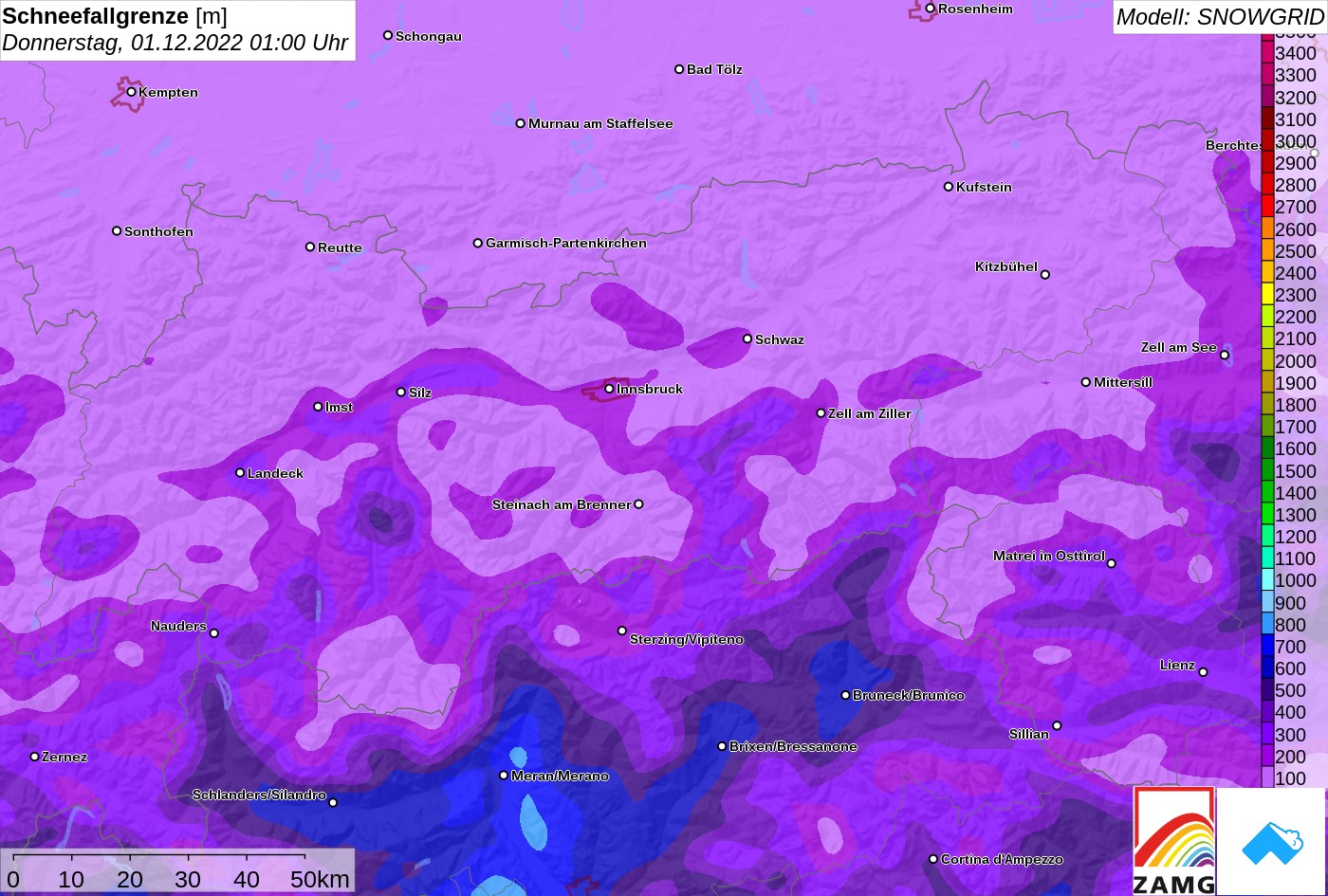Viewport: 1328px width, 896px height.
Task: Click the Zell am Ziller marker dot
Action: coord(821,413)
